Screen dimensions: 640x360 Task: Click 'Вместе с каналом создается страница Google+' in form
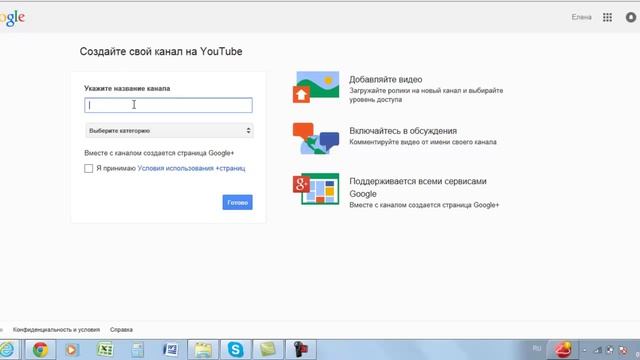(x=159, y=153)
